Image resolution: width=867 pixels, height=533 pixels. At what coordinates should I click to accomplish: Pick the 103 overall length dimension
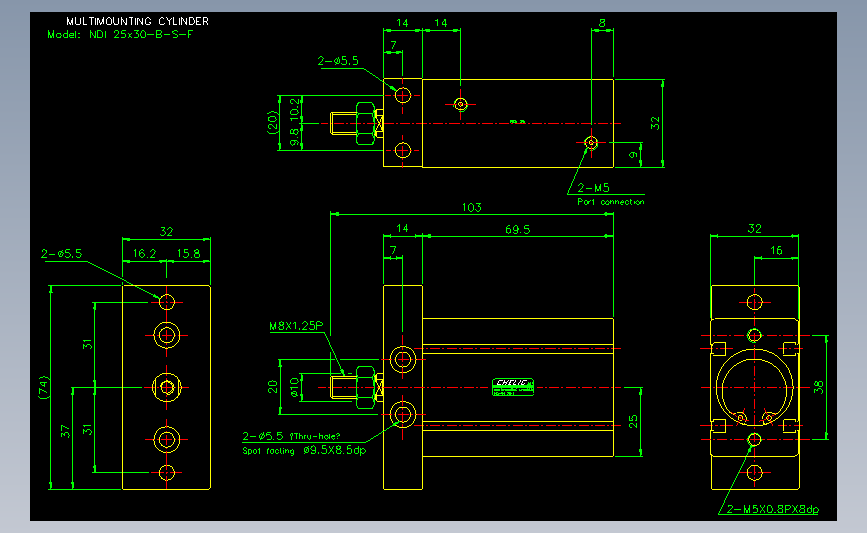(x=472, y=207)
